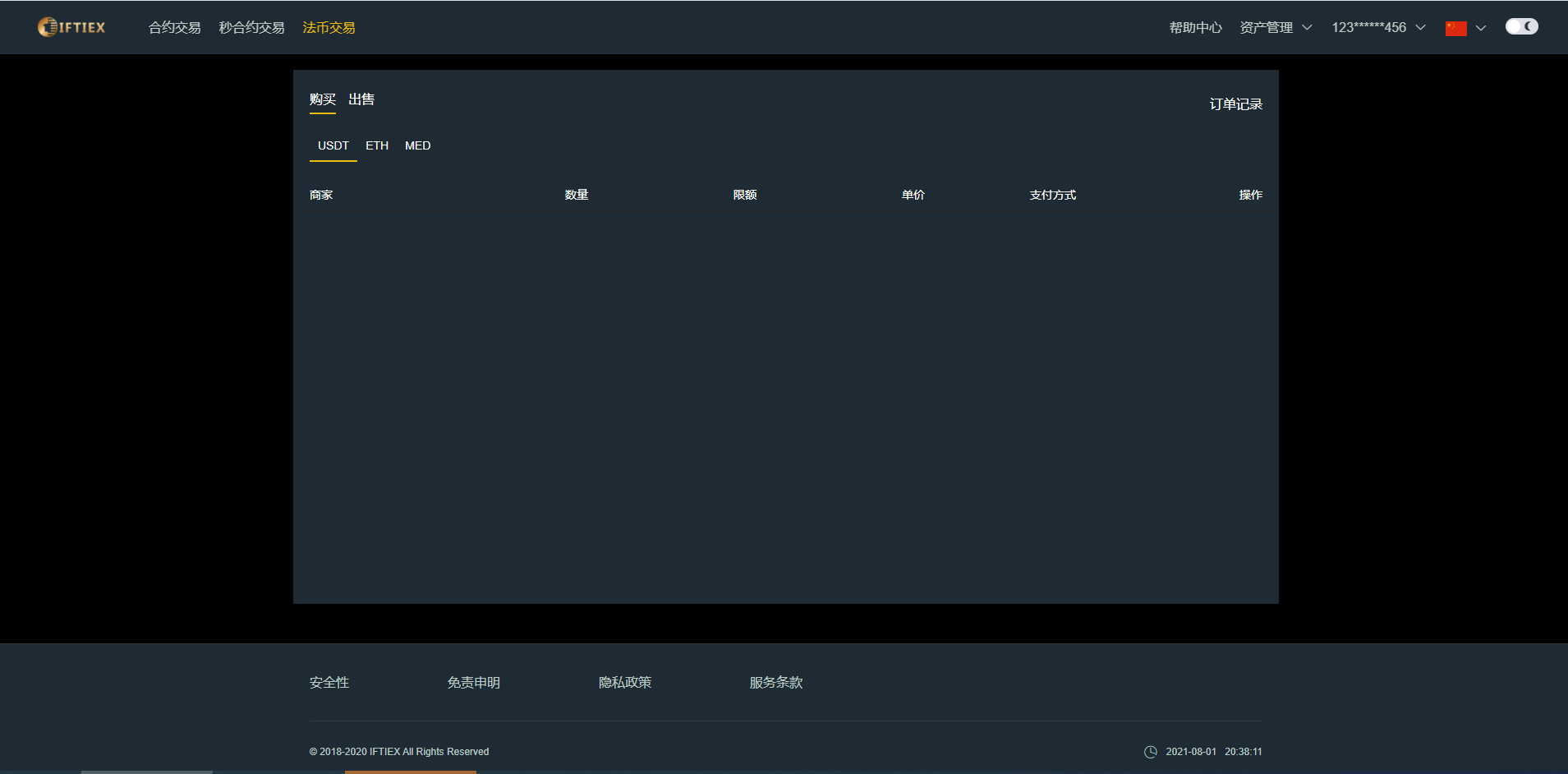Toggle the dark/light theme switch
Viewport: 1568px width, 774px height.
[x=1521, y=25]
